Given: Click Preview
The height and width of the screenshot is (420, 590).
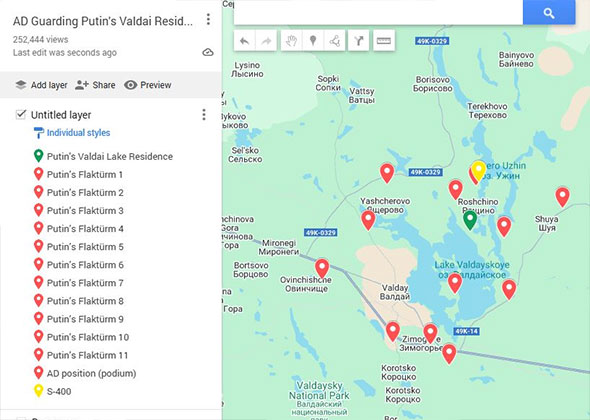Looking at the screenshot, I should (x=148, y=85).
